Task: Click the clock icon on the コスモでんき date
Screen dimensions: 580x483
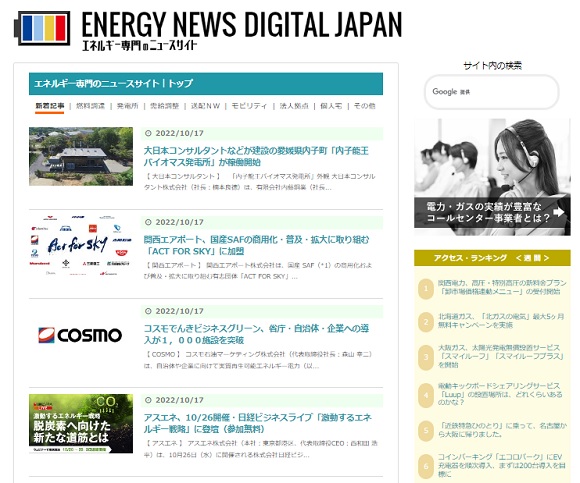Action: pos(148,311)
